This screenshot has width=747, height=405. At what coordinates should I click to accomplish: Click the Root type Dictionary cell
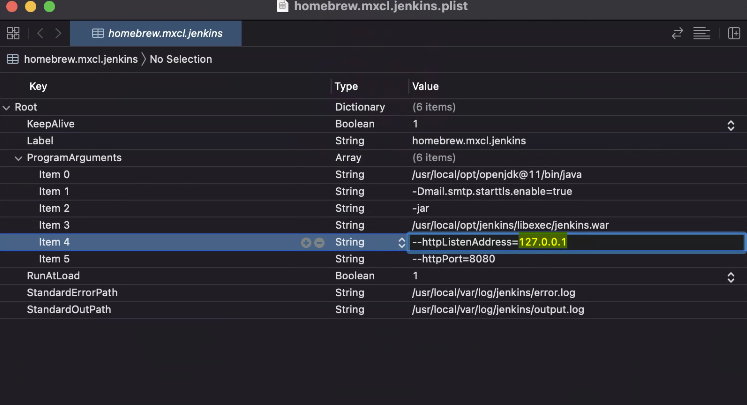click(x=360, y=107)
